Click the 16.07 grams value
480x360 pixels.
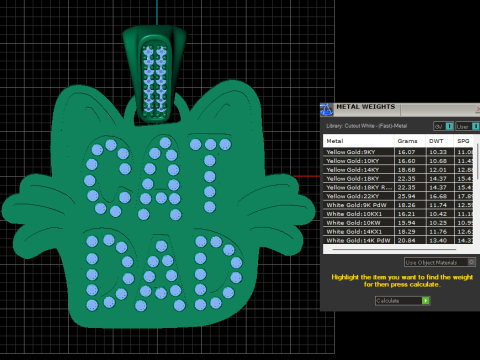pos(406,152)
